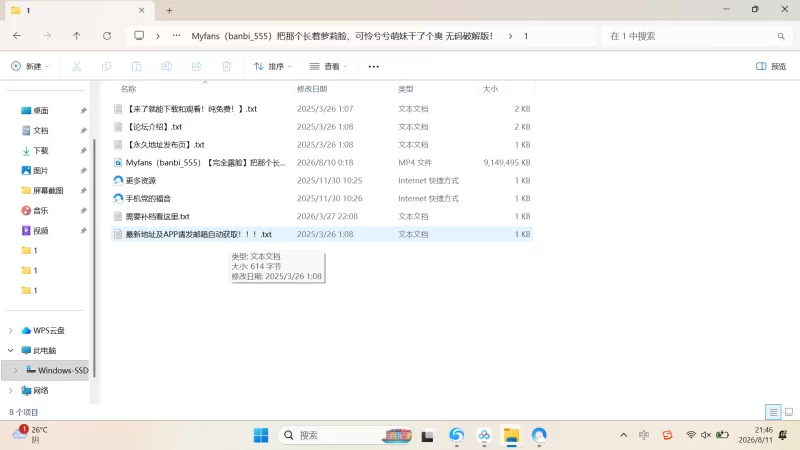Open the 查看 view dropdown
The width and height of the screenshot is (800, 450).
click(x=328, y=66)
